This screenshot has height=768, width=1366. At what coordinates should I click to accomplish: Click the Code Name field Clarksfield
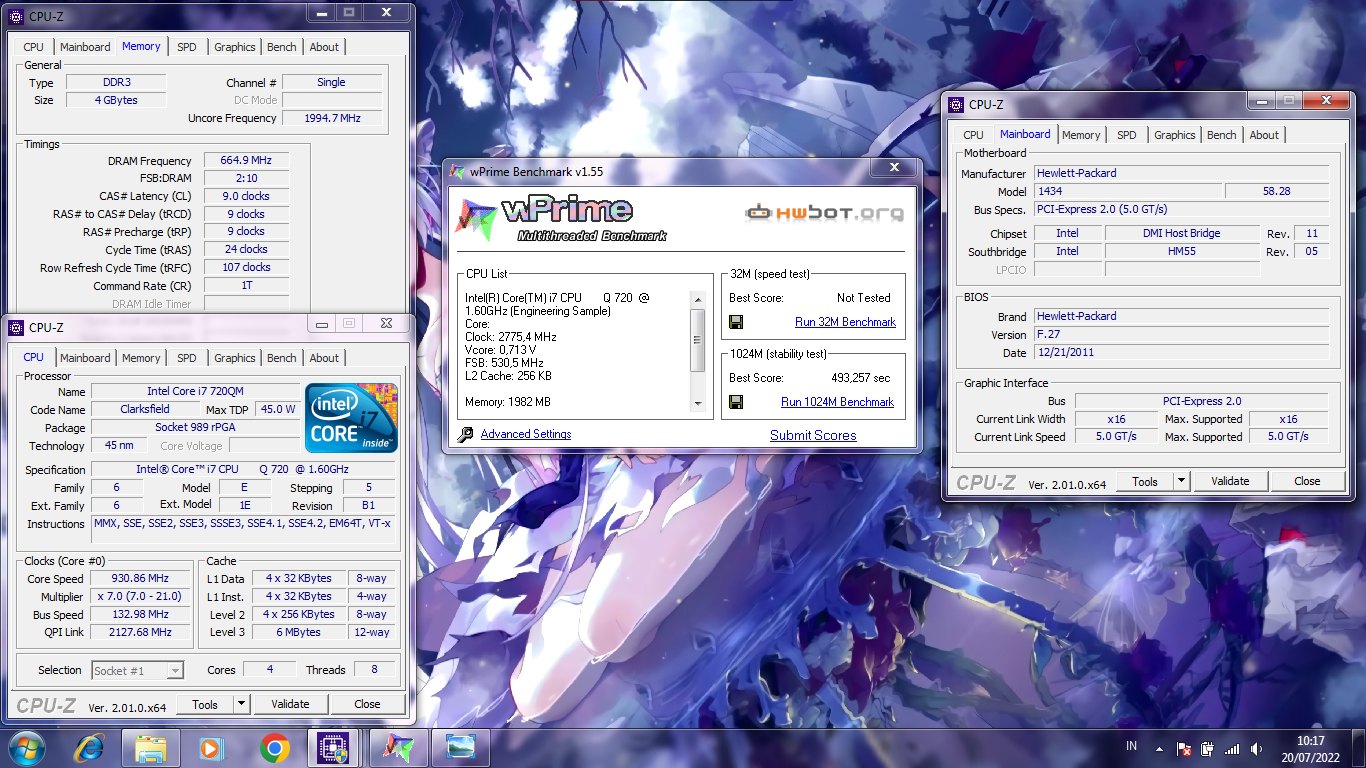(145, 409)
